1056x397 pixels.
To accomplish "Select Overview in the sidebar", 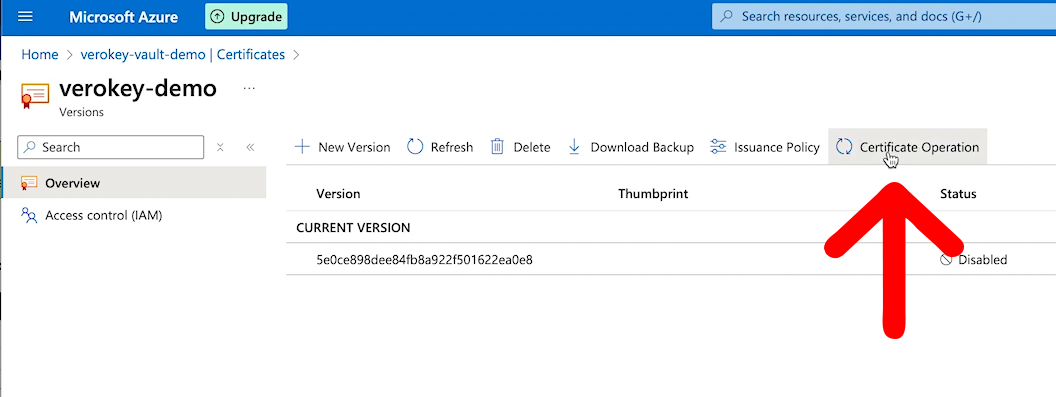I will point(134,183).
